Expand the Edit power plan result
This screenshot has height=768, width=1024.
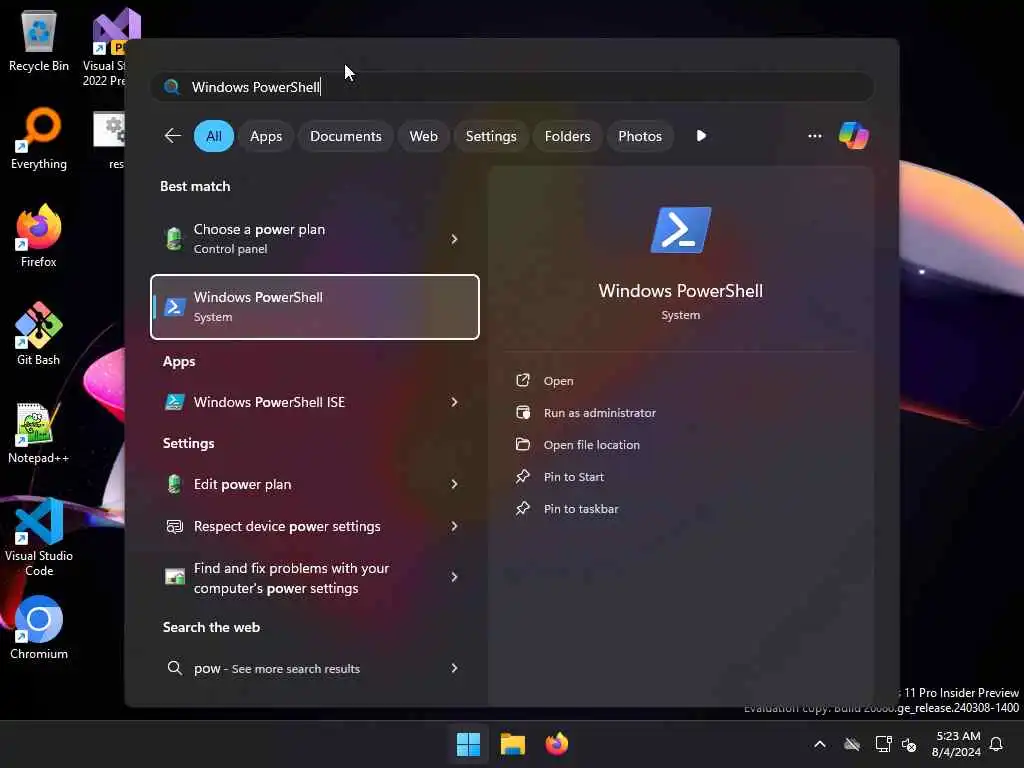[454, 484]
